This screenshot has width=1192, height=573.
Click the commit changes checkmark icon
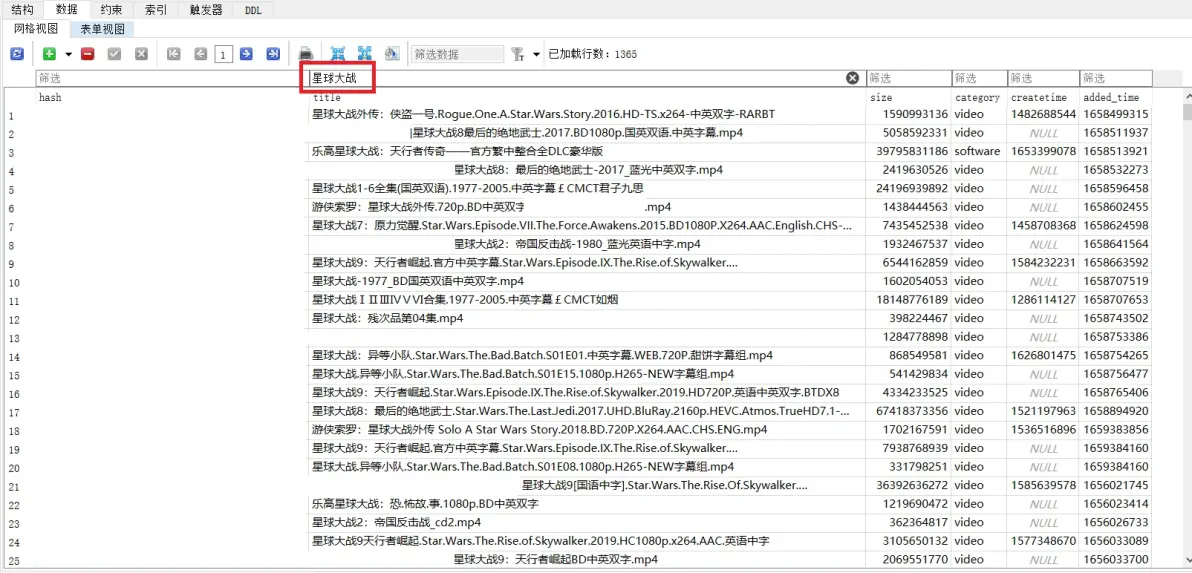pos(114,54)
